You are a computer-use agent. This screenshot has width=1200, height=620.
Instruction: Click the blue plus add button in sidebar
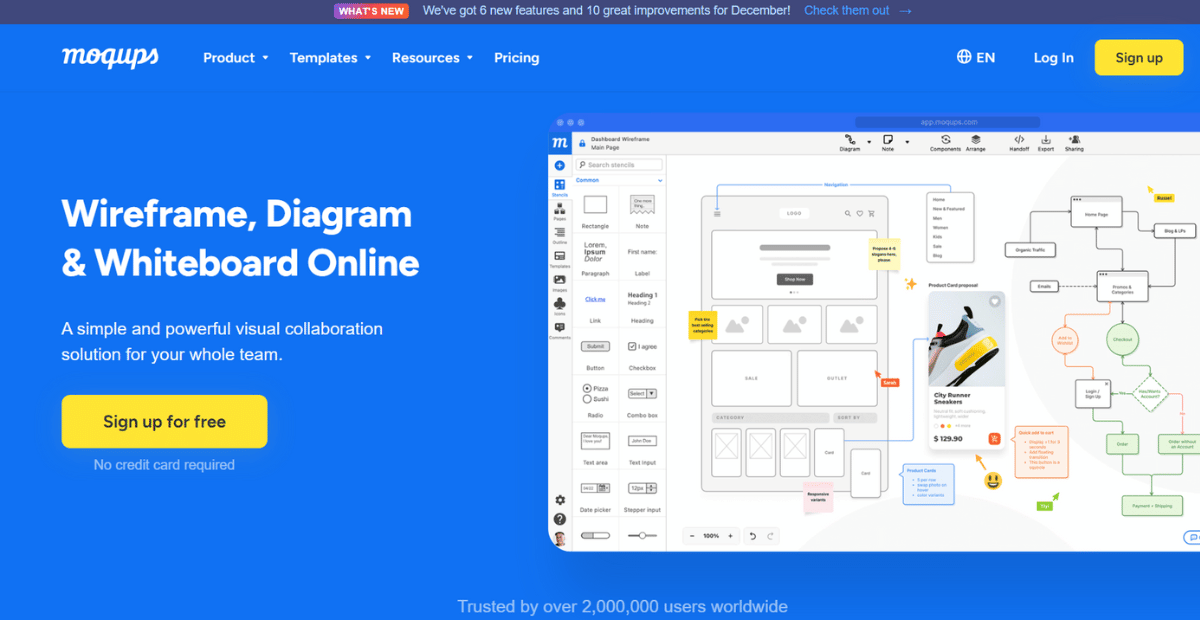pyautogui.click(x=560, y=165)
